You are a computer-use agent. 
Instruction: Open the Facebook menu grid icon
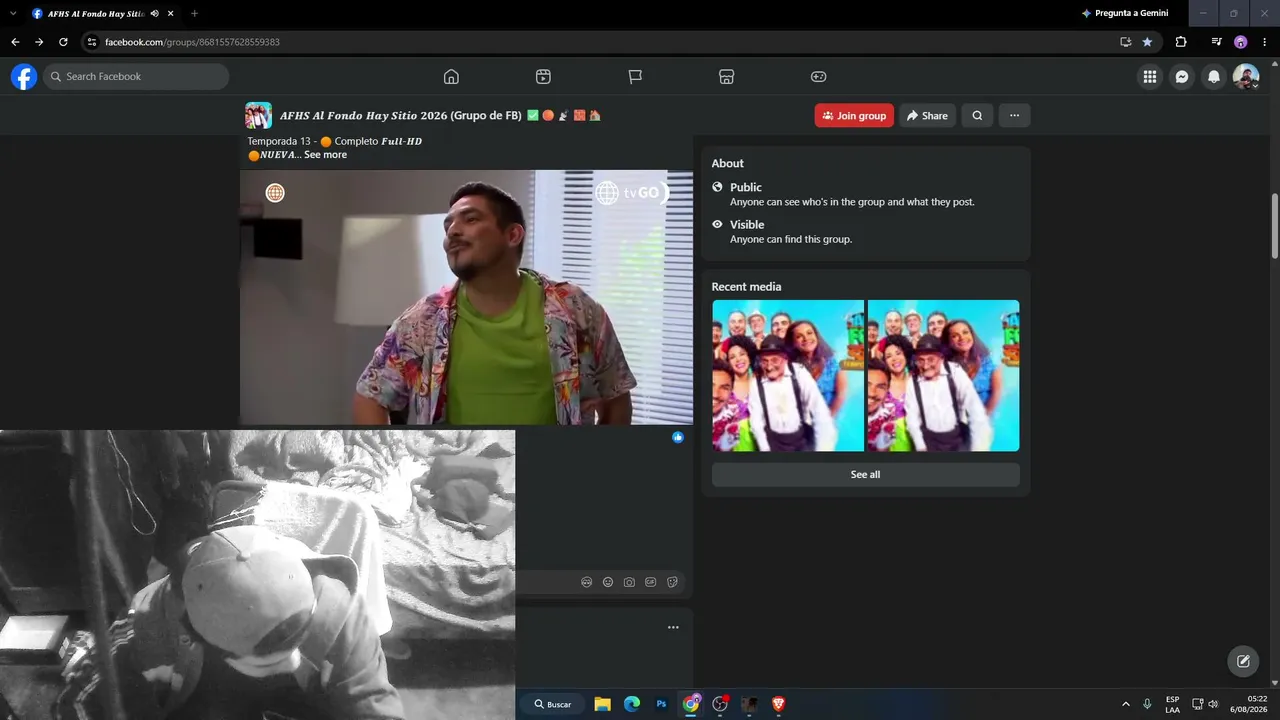click(1150, 76)
